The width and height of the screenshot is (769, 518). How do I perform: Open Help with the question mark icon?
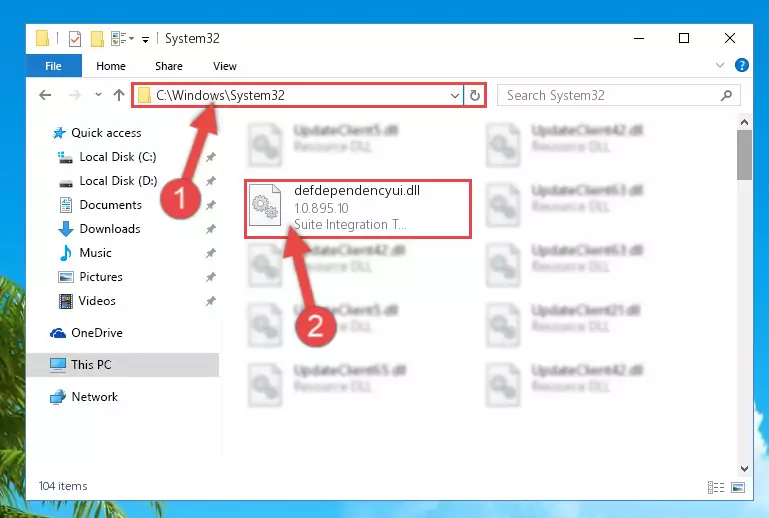point(742,65)
